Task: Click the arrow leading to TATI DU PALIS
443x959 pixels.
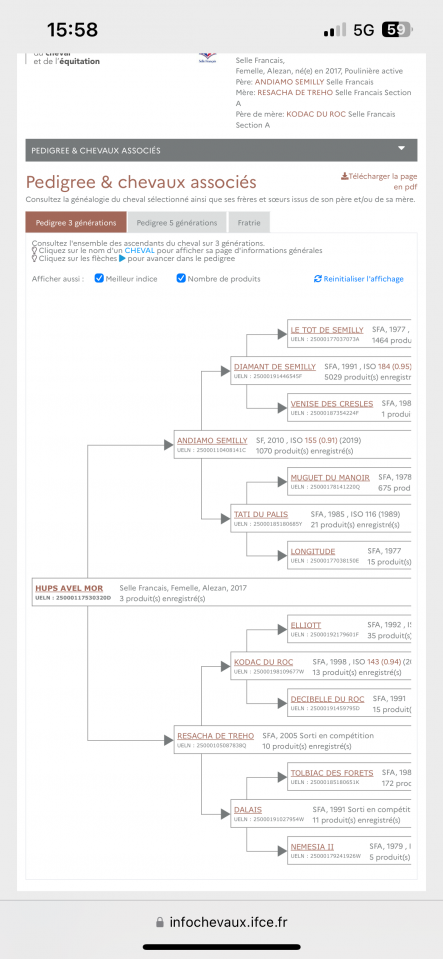Action: tap(225, 519)
